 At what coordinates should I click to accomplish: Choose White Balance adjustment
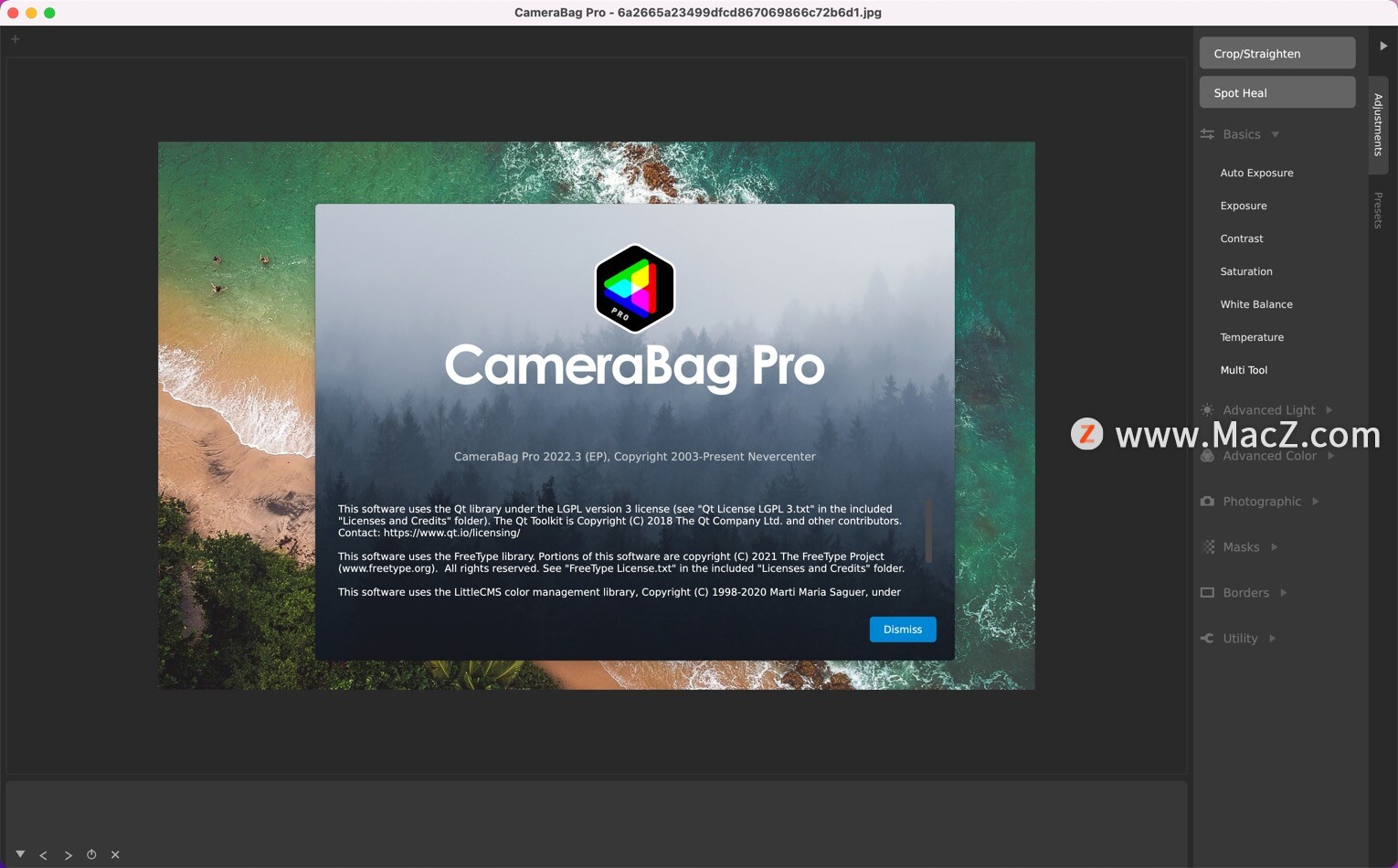click(1256, 304)
